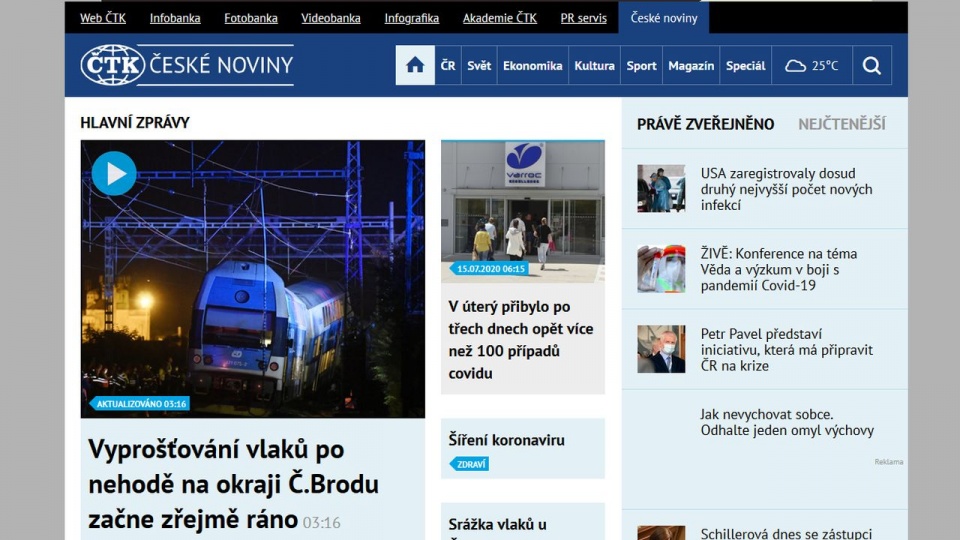Open the Sport section menu
The height and width of the screenshot is (540, 960).
(x=642, y=66)
